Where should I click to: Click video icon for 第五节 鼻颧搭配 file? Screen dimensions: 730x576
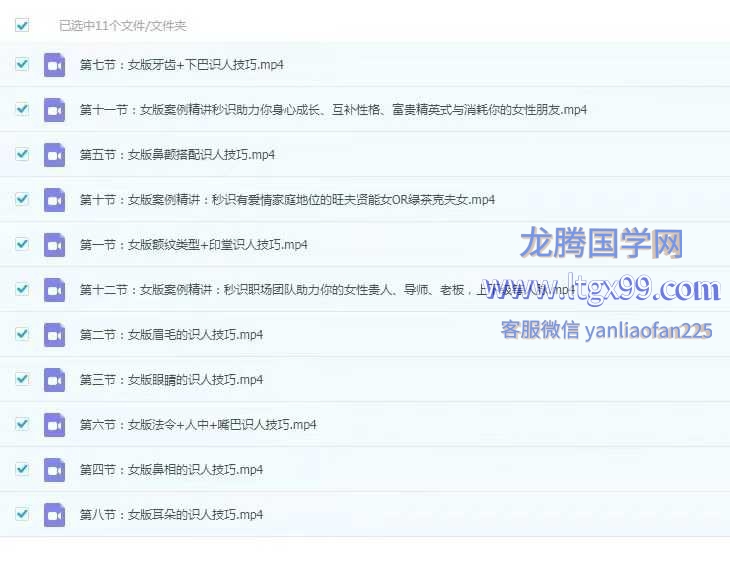pyautogui.click(x=54, y=155)
